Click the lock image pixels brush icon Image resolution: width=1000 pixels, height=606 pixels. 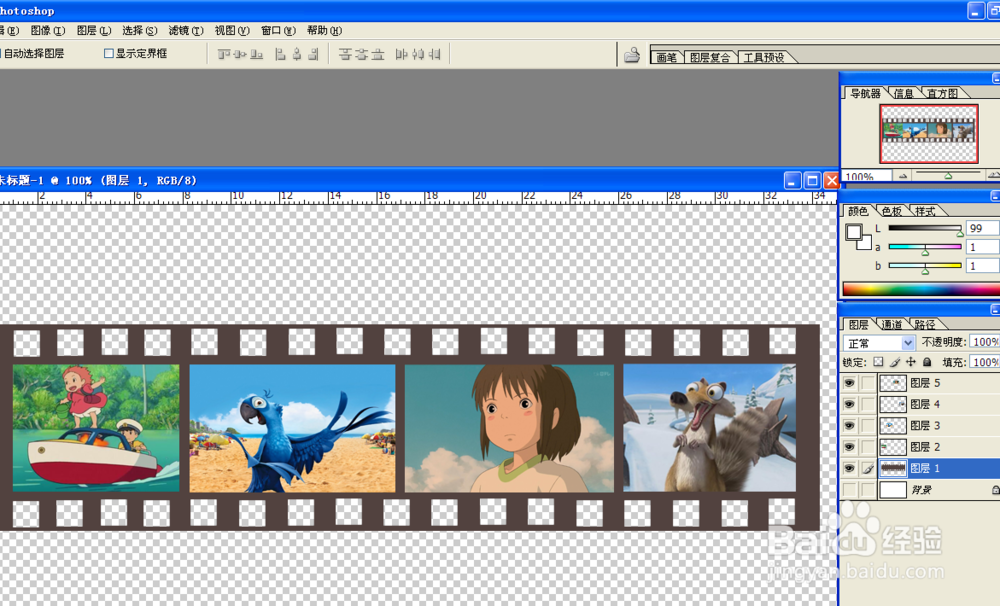[x=895, y=362]
